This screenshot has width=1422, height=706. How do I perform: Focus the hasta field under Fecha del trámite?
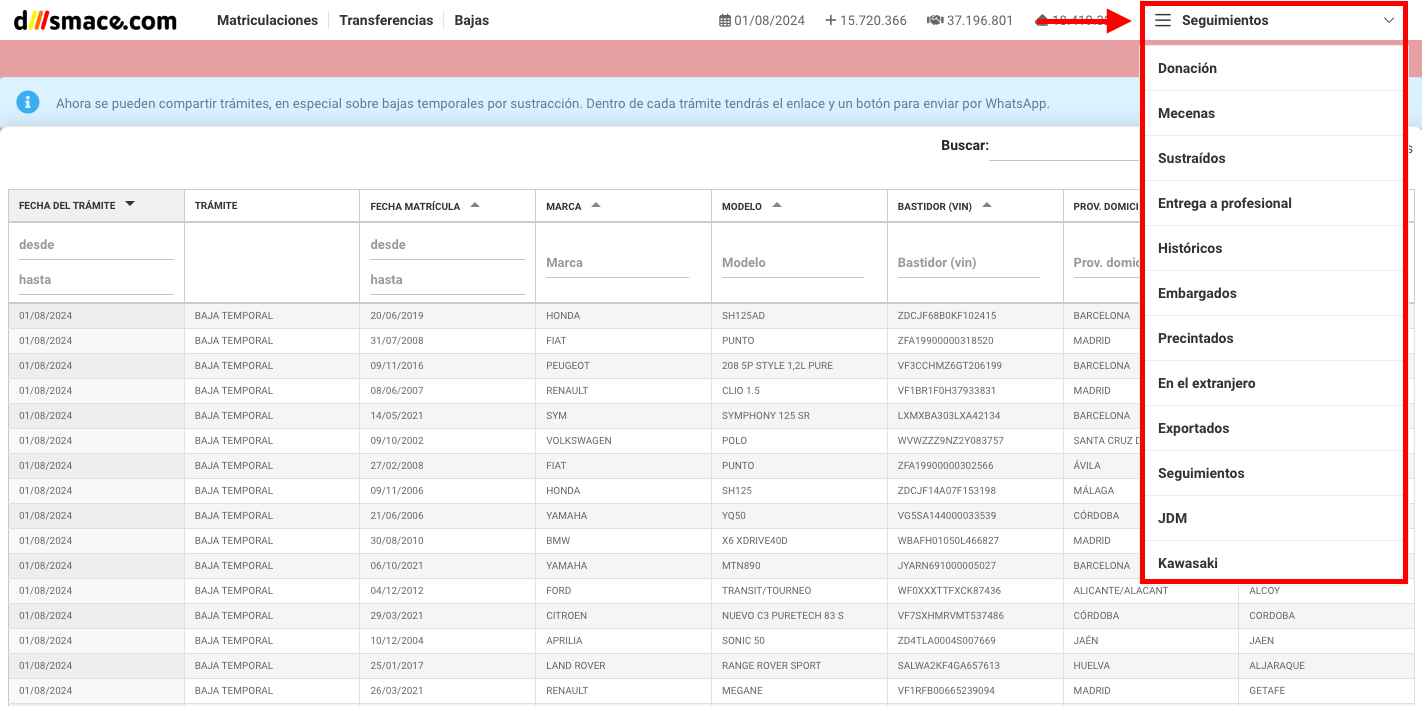click(x=96, y=280)
